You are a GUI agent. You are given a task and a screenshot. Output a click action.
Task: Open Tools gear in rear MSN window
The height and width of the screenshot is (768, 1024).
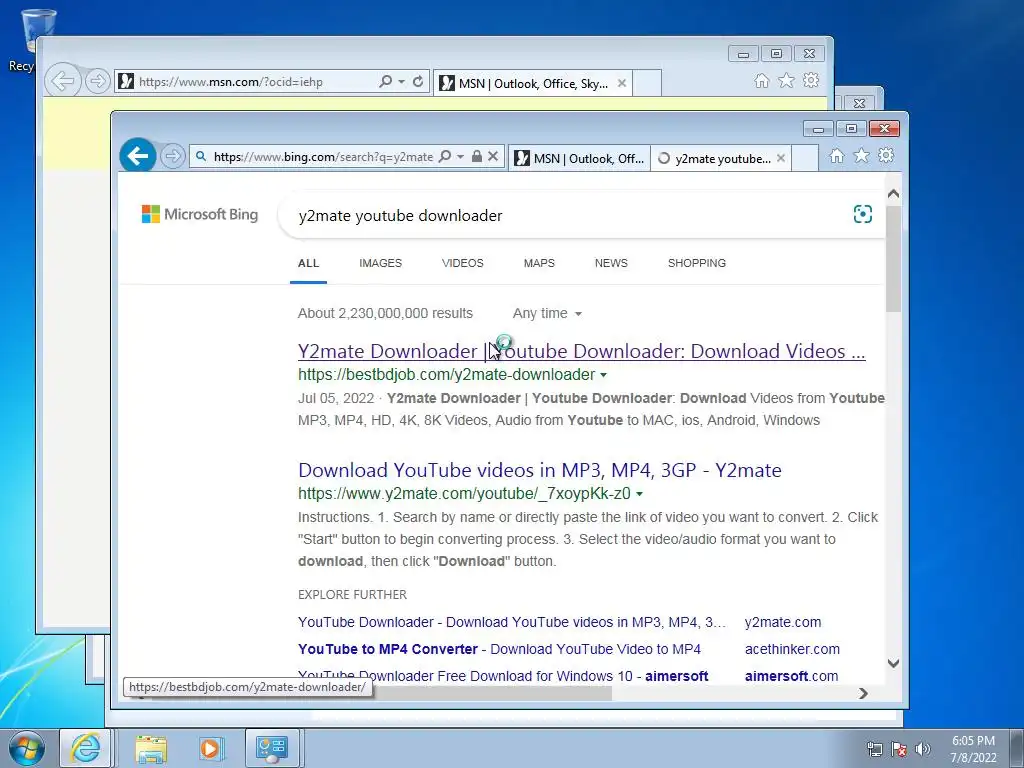click(811, 80)
